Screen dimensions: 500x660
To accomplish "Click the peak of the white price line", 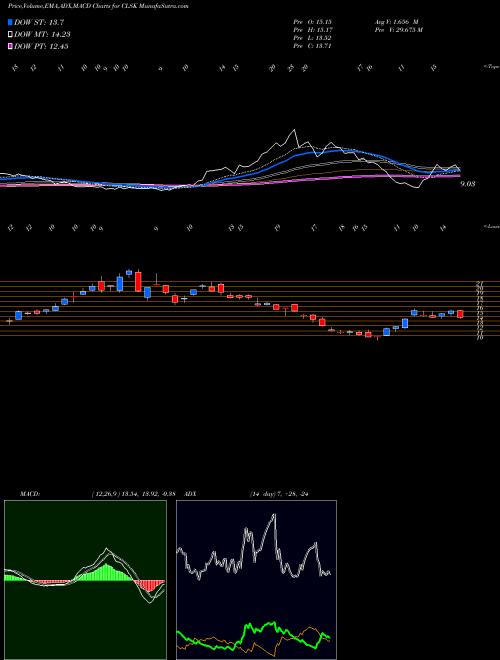I will pyautogui.click(x=294, y=130).
